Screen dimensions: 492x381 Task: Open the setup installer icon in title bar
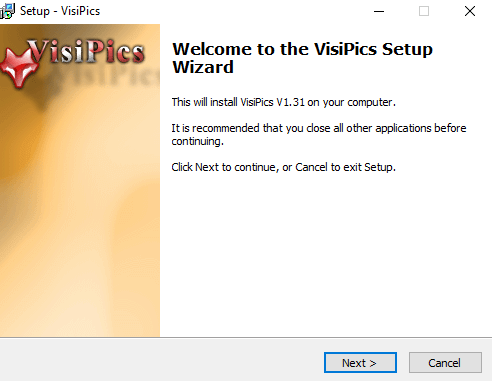pos(7,11)
